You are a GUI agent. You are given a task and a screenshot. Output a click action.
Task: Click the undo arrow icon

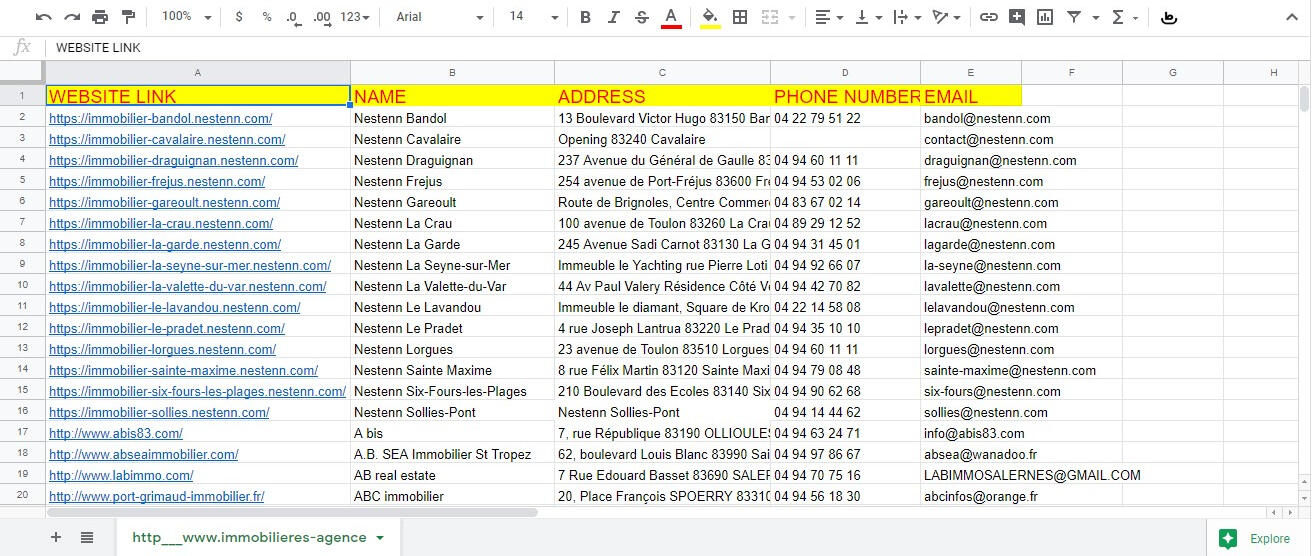[43, 17]
